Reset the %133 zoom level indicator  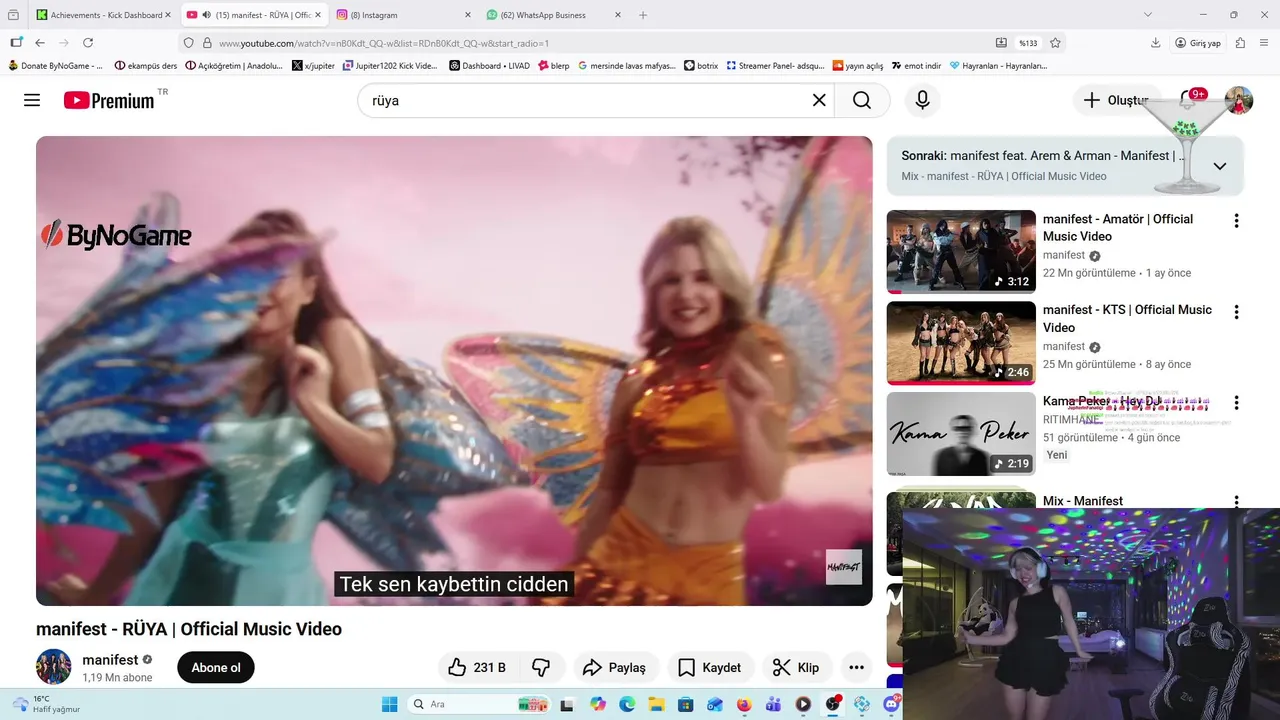click(x=1028, y=43)
